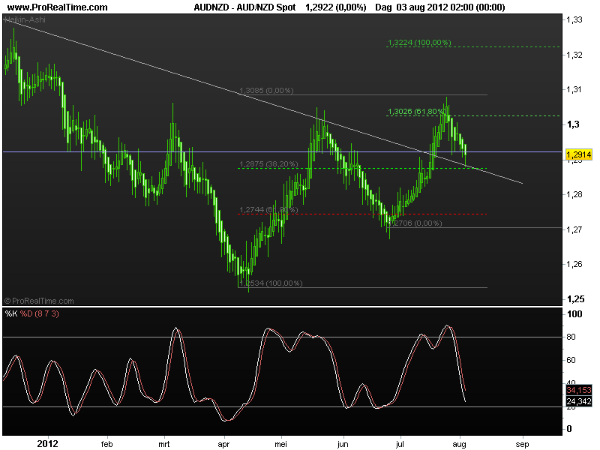Select the AUDNZD - AUD/NZD Spot title
This screenshot has height=450, width=600.
245,7
